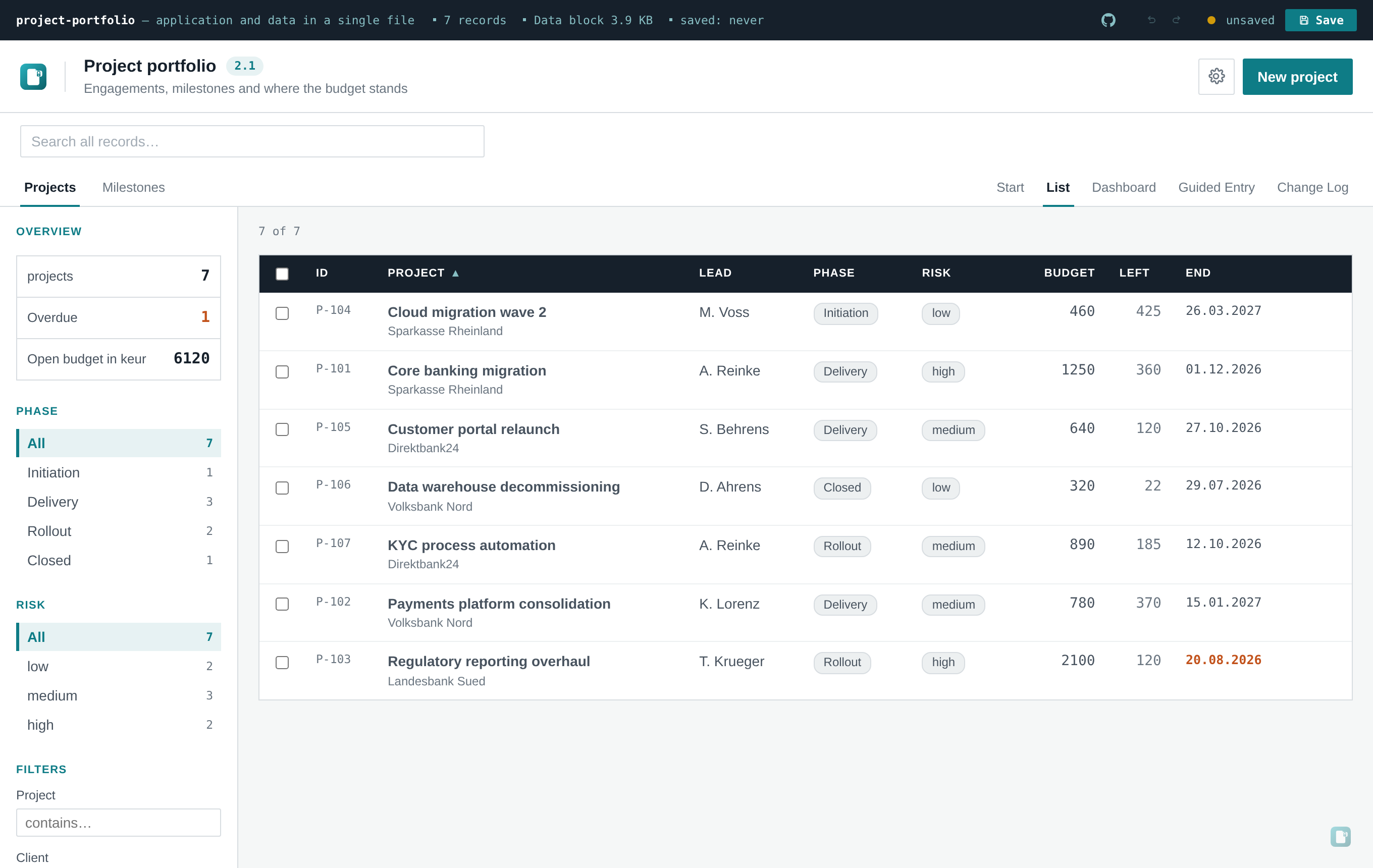The image size is (1373, 868).
Task: Filter risk by high
Action: point(119,724)
